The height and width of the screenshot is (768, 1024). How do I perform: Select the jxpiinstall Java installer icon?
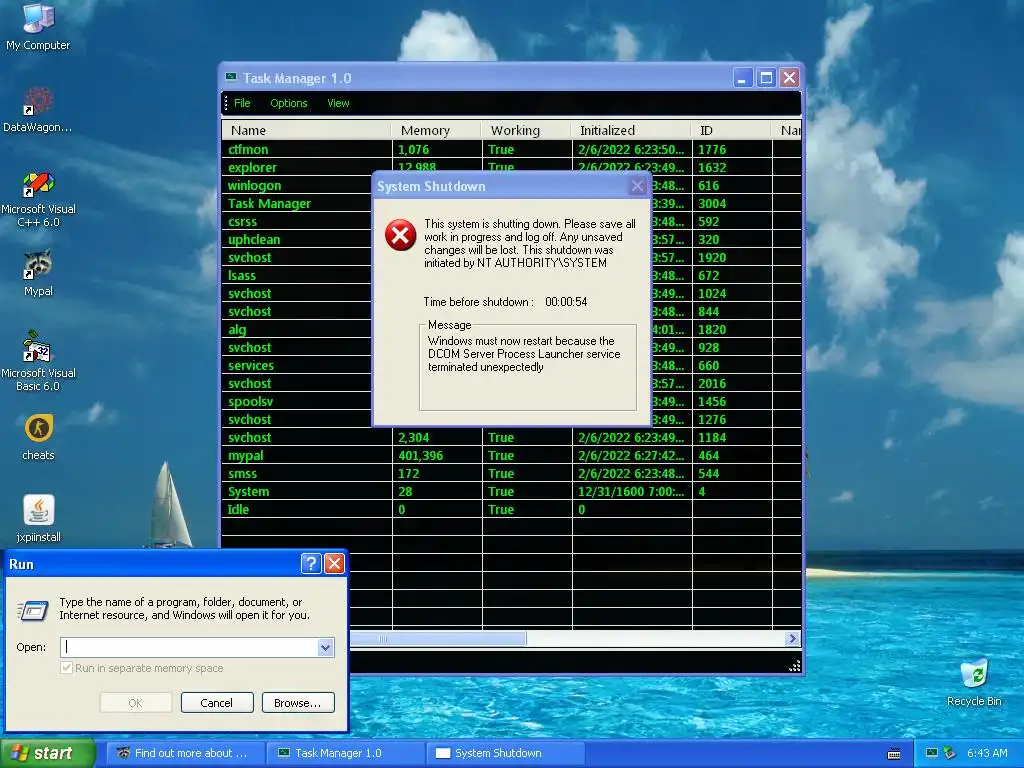[x=38, y=519]
